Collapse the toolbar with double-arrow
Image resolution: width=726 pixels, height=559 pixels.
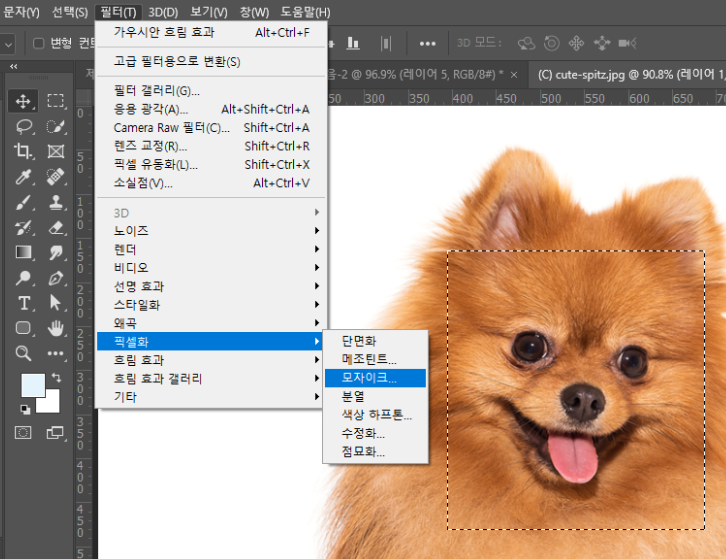tap(13, 67)
